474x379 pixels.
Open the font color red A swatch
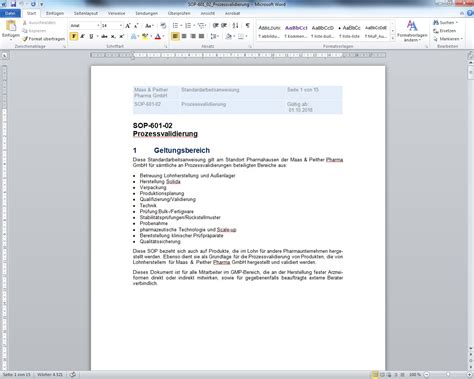pos(158,36)
